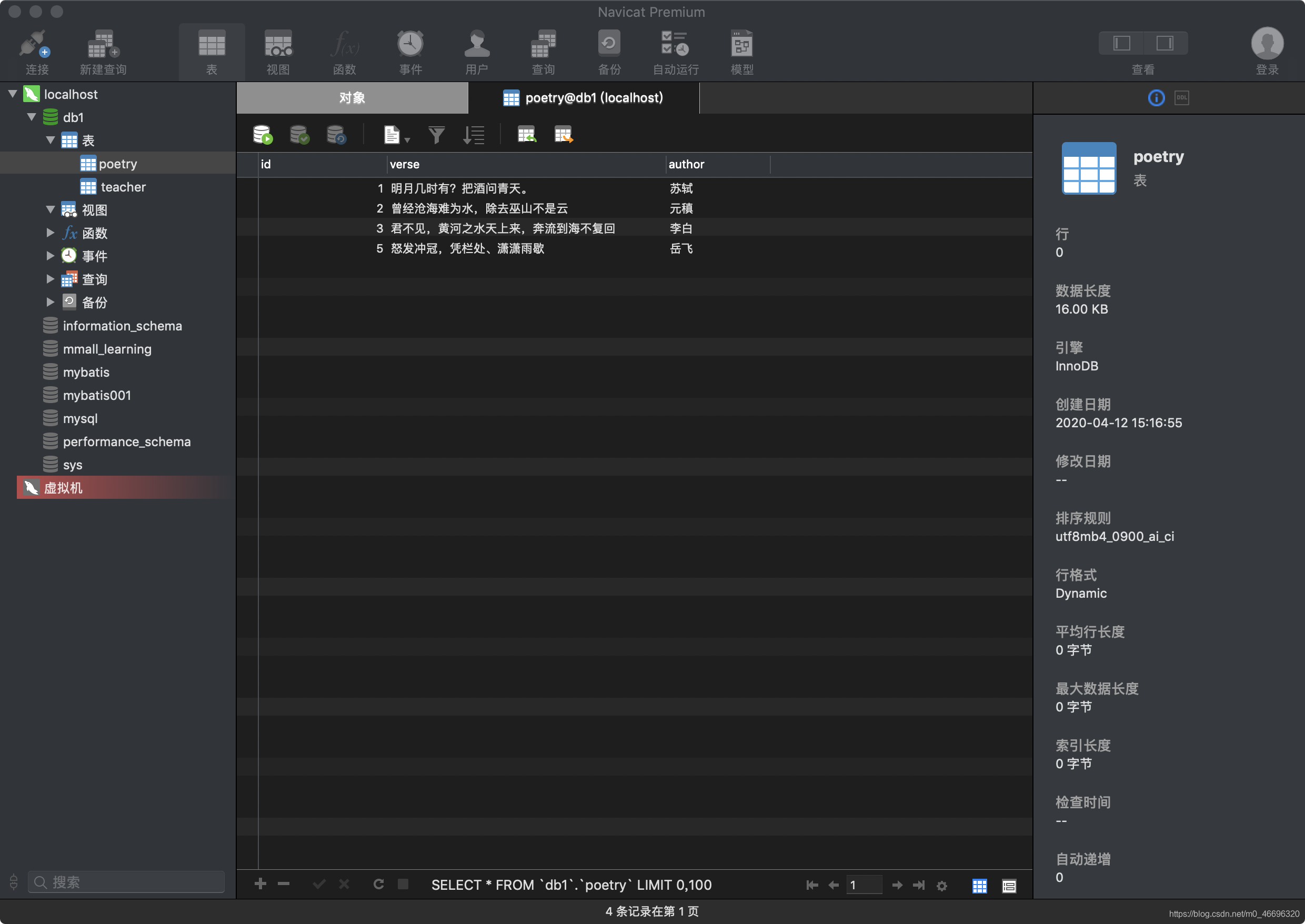Image resolution: width=1305 pixels, height=924 pixels.
Task: Switch to form view mode
Action: [1009, 886]
